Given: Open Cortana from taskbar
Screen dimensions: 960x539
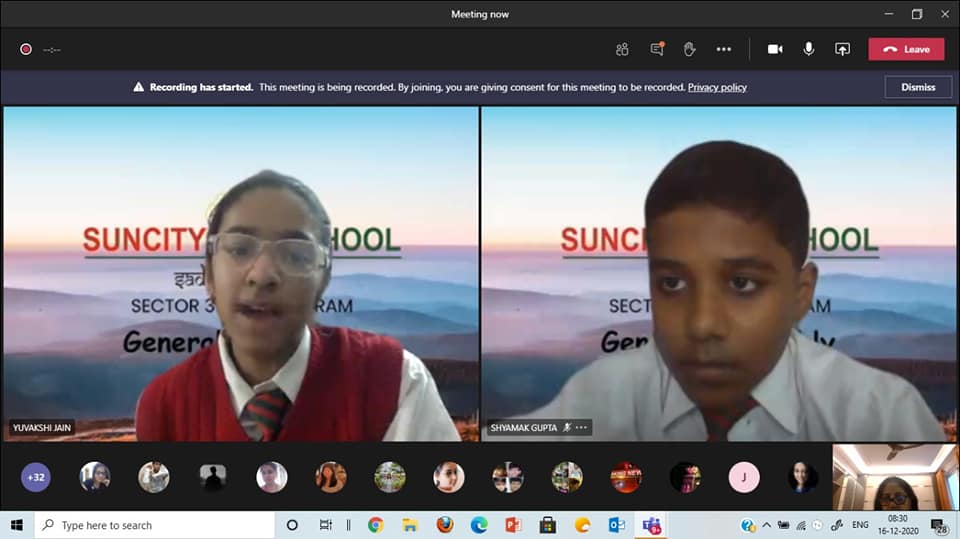Looking at the screenshot, I should 292,525.
